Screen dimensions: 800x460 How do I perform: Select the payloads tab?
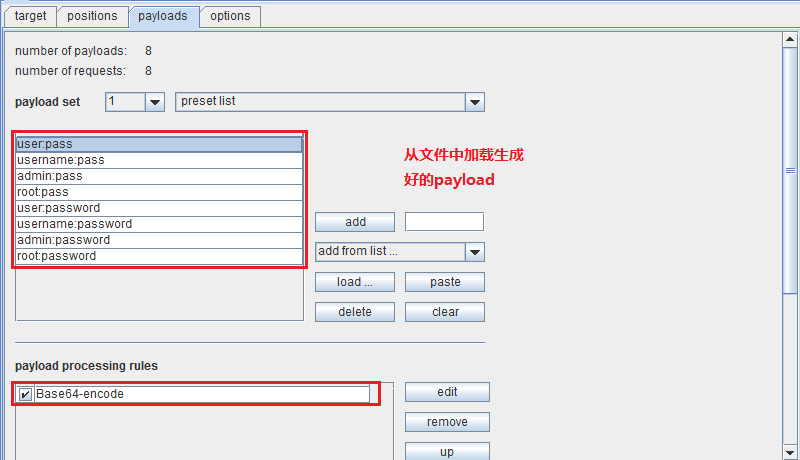point(163,16)
